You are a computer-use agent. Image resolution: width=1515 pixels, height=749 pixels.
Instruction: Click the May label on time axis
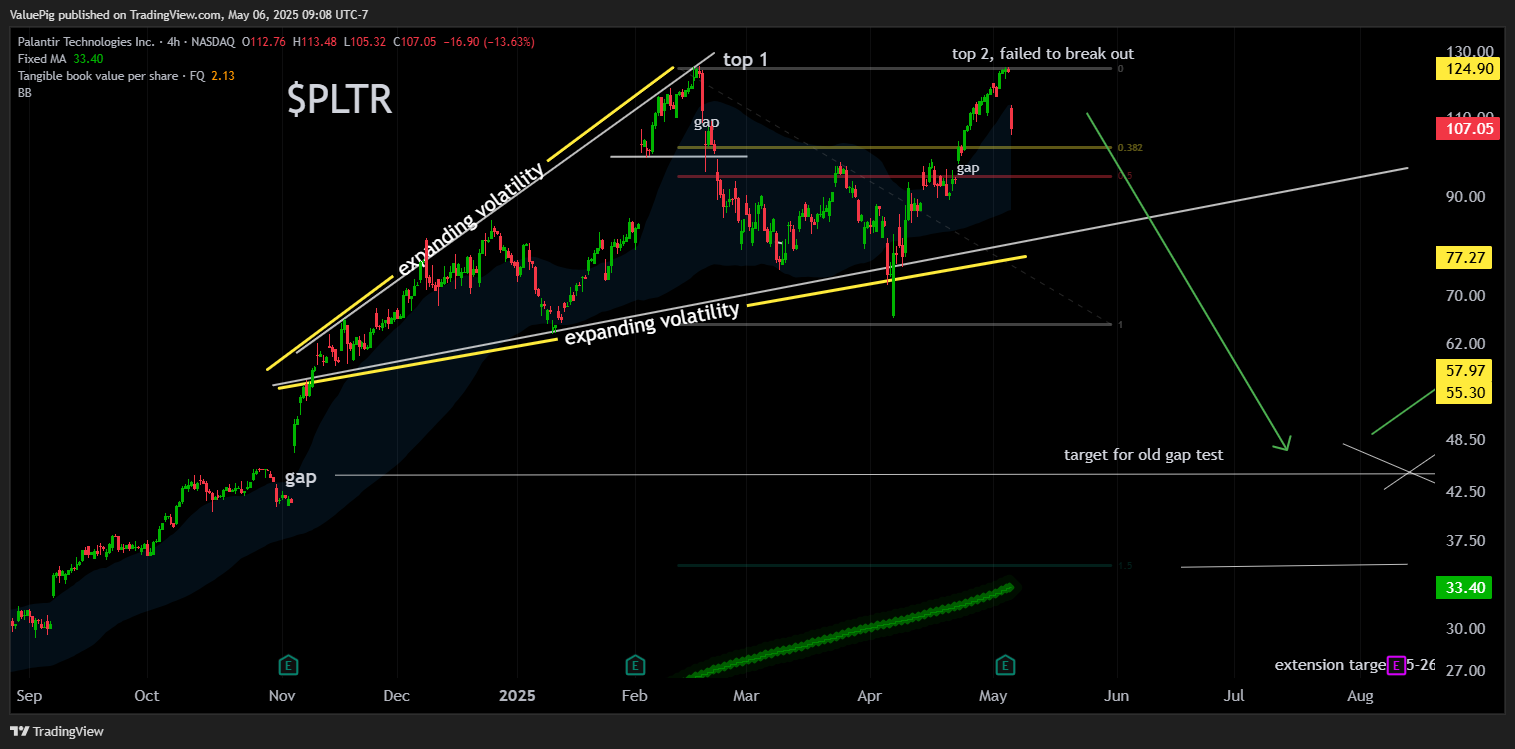993,695
